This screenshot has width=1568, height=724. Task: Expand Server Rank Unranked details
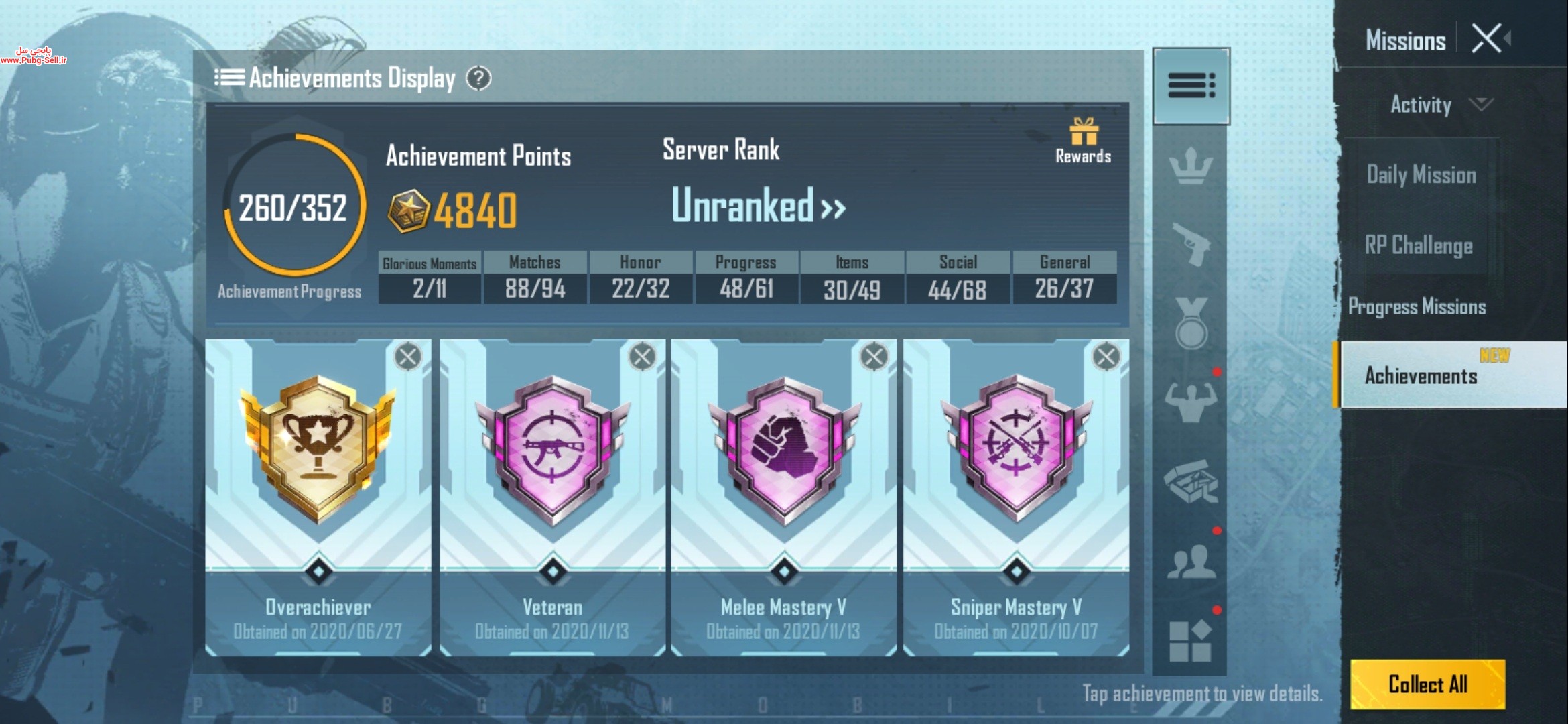(x=759, y=205)
